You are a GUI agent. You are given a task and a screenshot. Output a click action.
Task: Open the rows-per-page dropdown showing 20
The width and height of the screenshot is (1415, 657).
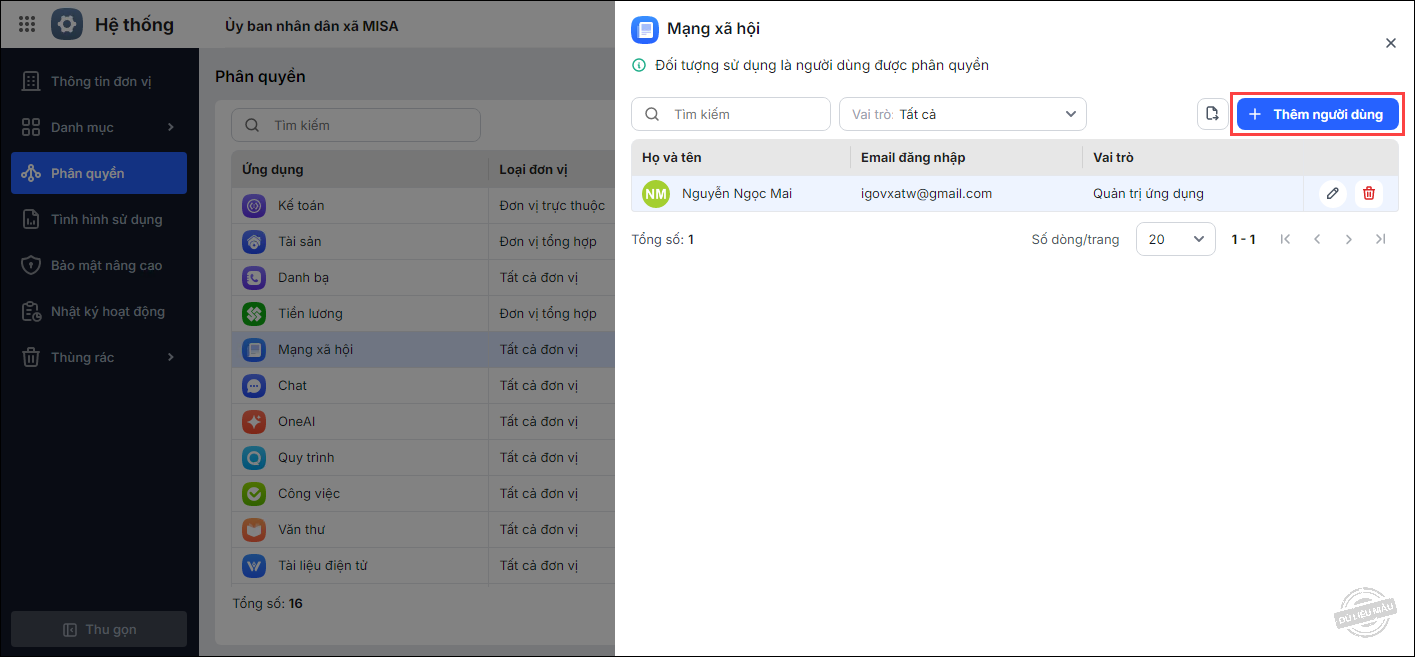pyautogui.click(x=1175, y=239)
